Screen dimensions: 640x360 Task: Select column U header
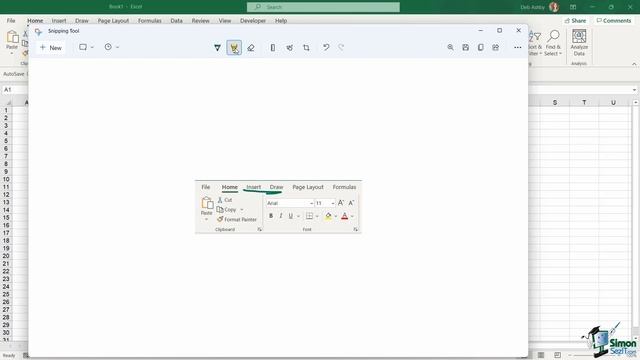[613, 102]
